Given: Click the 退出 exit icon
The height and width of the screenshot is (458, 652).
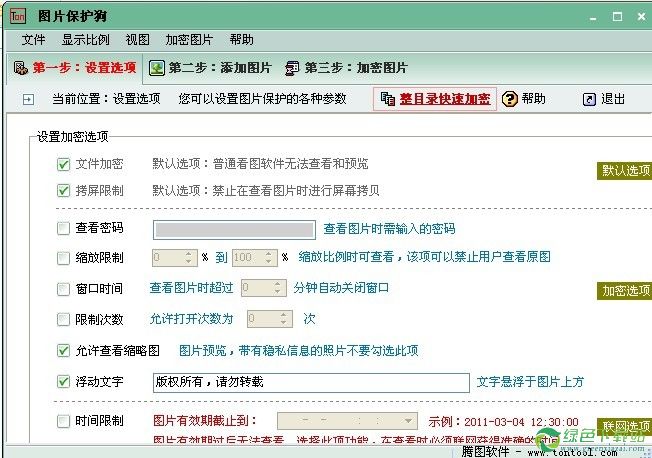Looking at the screenshot, I should click(590, 99).
